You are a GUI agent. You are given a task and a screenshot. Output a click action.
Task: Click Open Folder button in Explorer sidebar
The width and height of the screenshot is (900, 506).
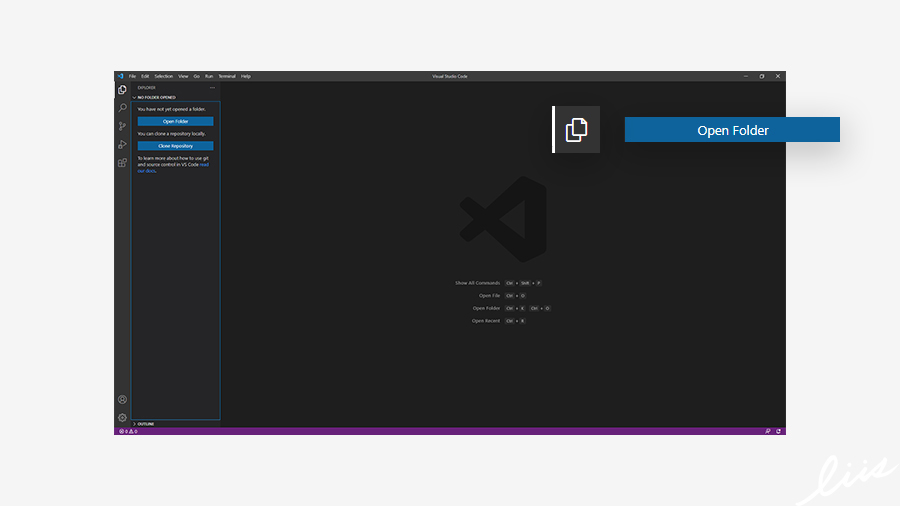point(175,121)
